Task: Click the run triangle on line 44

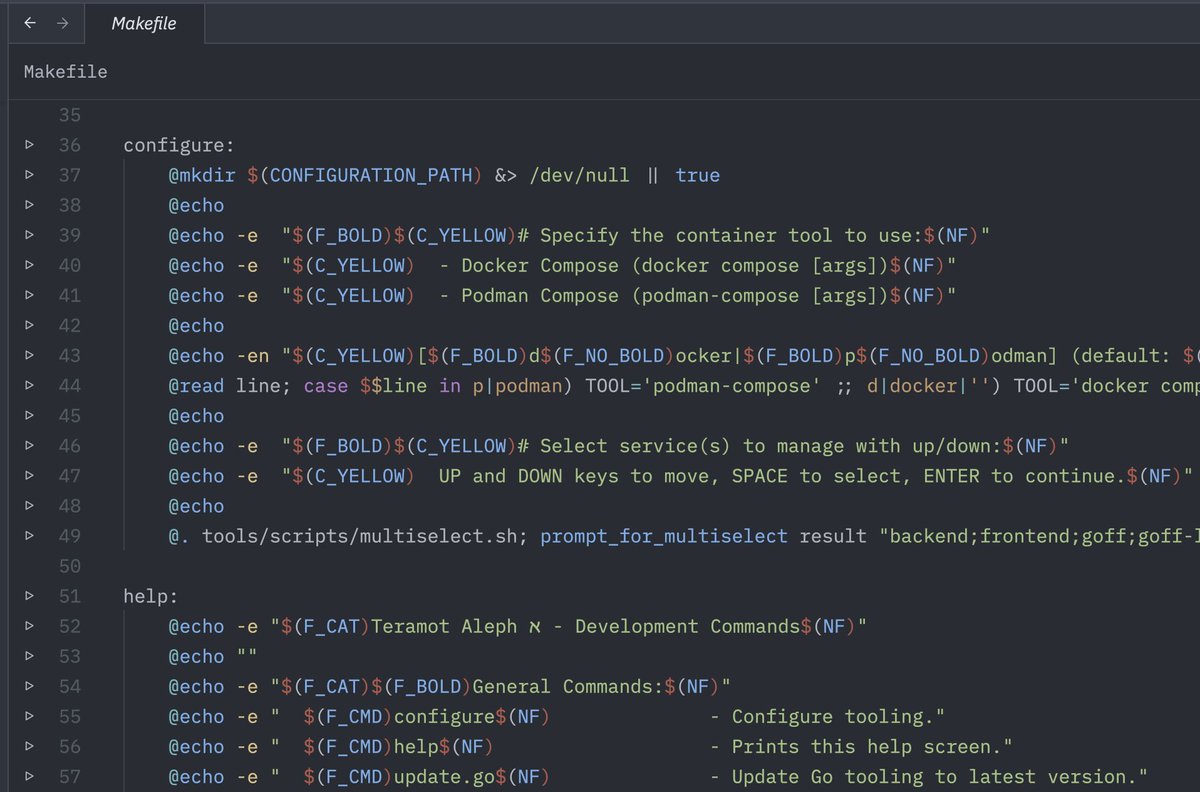Action: click(x=30, y=385)
